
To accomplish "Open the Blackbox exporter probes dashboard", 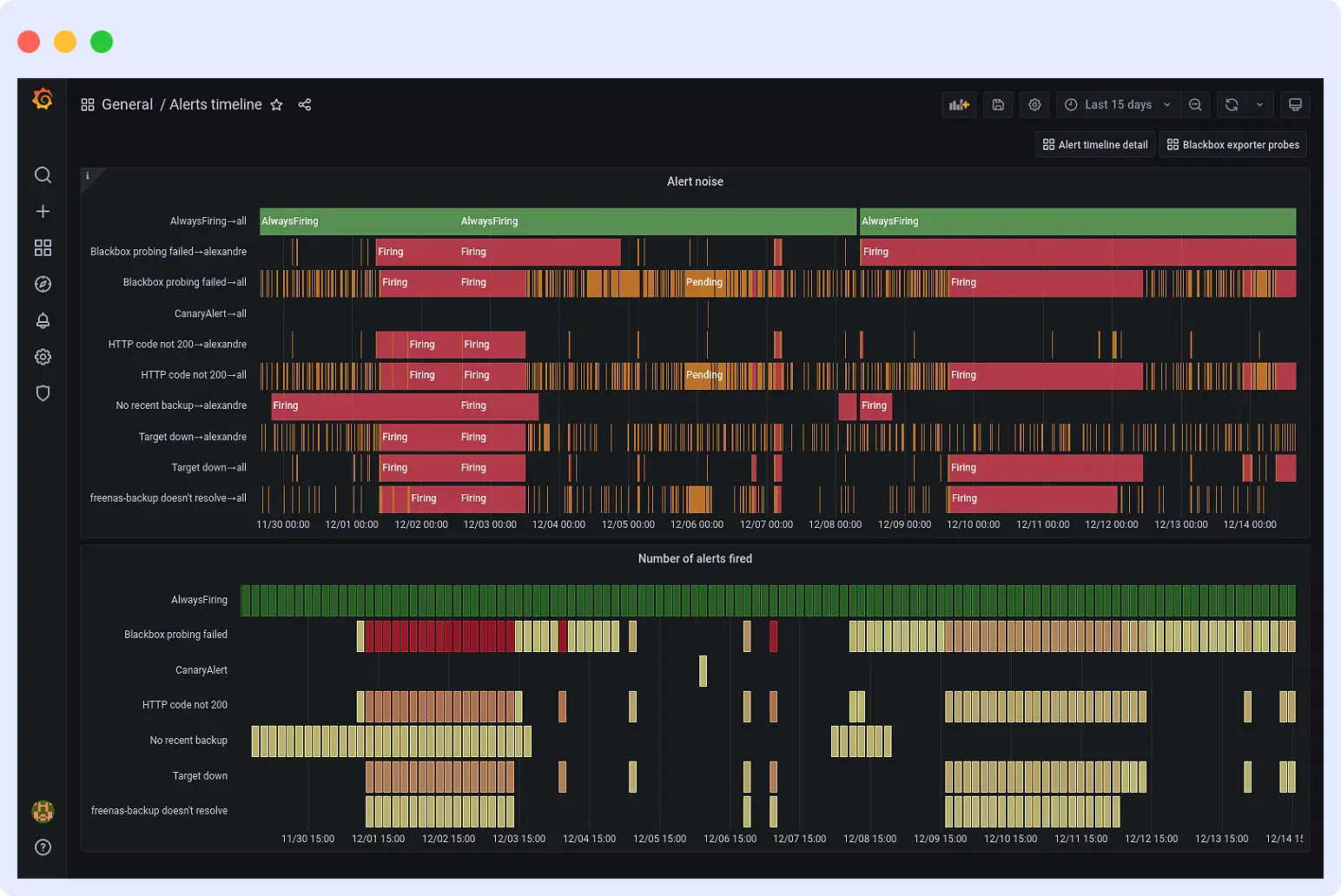I will [1232, 144].
